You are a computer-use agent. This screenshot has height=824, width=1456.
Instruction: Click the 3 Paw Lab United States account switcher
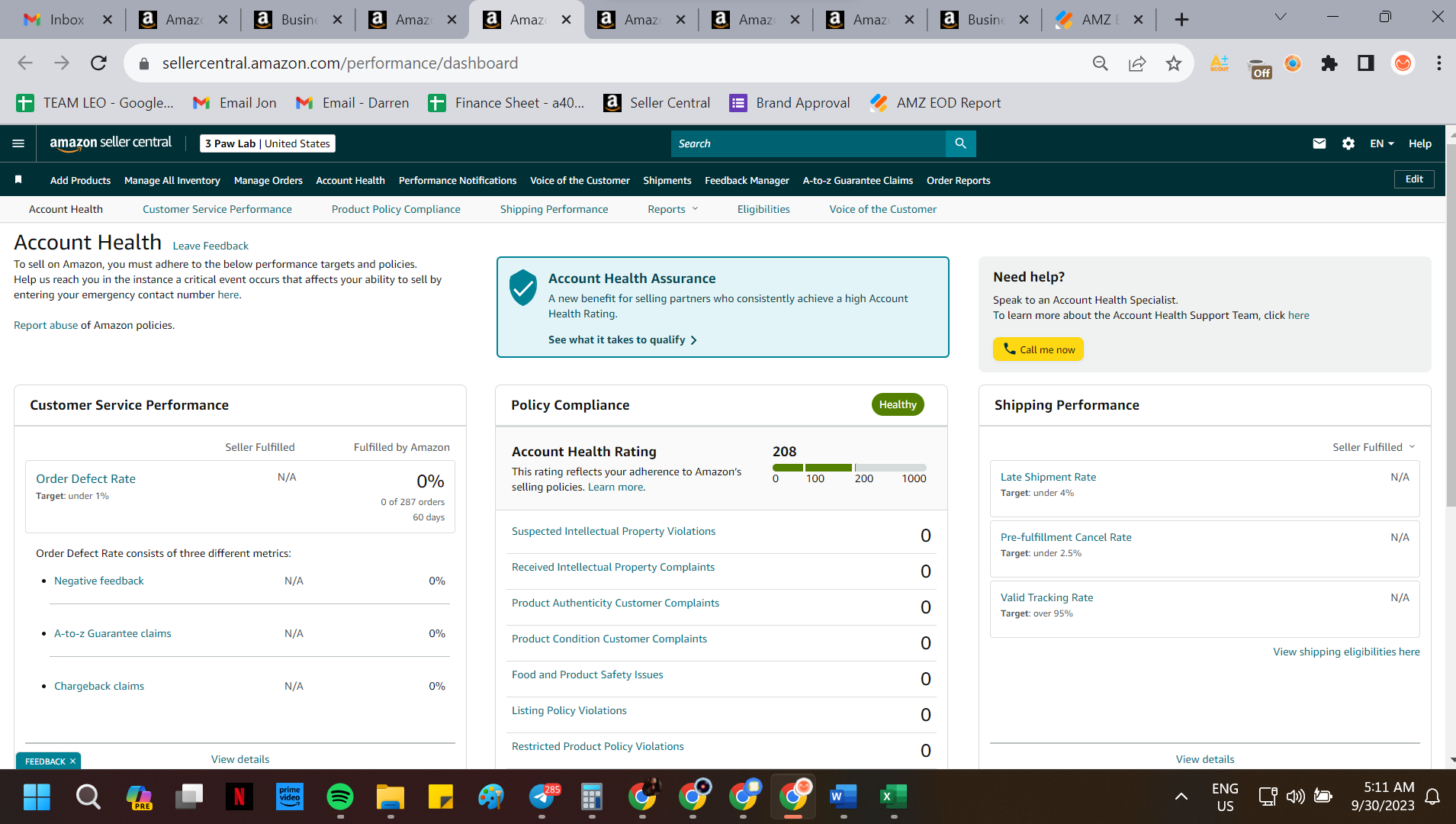268,143
